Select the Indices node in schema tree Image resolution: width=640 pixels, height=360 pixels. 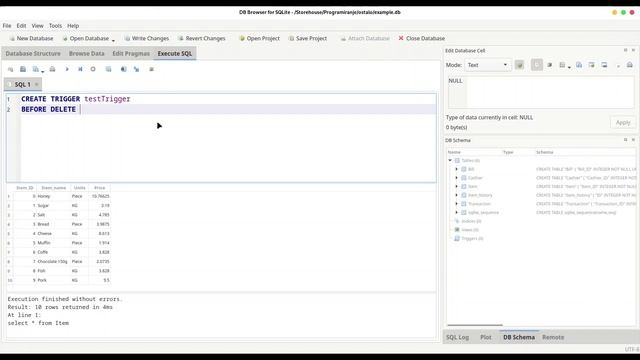pos(471,221)
